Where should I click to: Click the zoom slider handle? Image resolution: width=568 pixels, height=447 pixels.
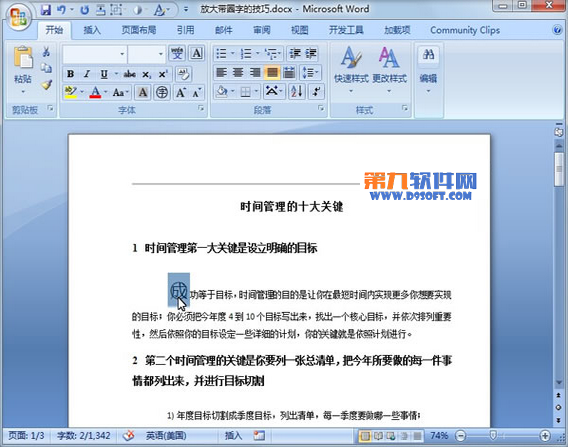coord(493,435)
